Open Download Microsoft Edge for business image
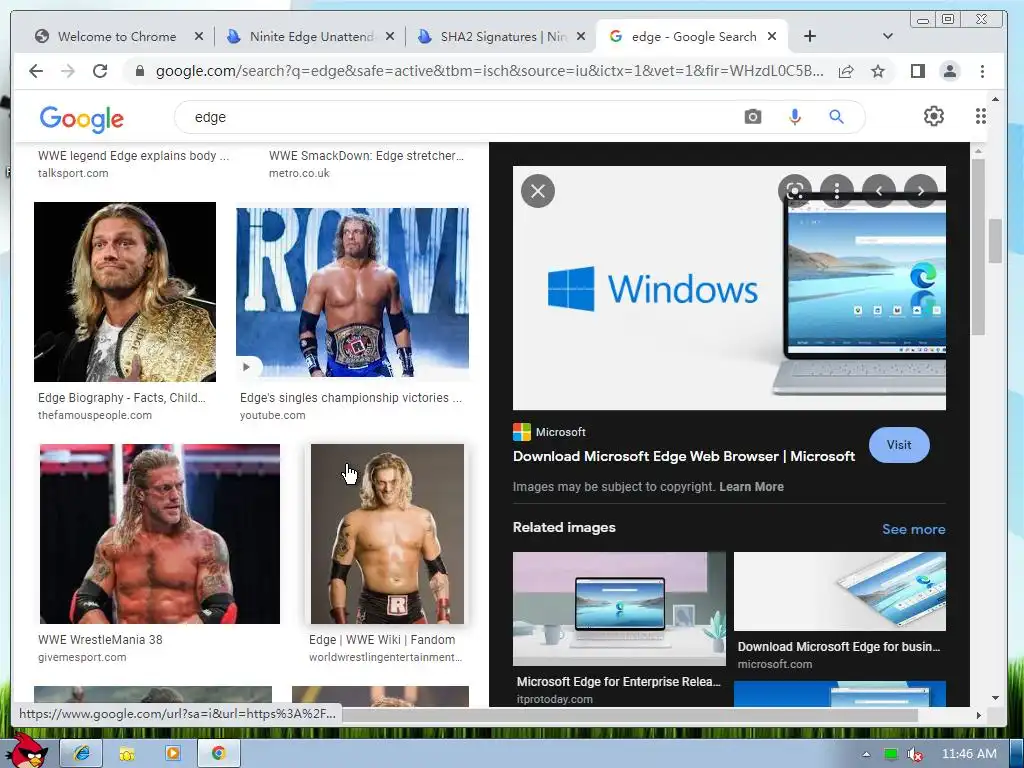 (x=840, y=592)
